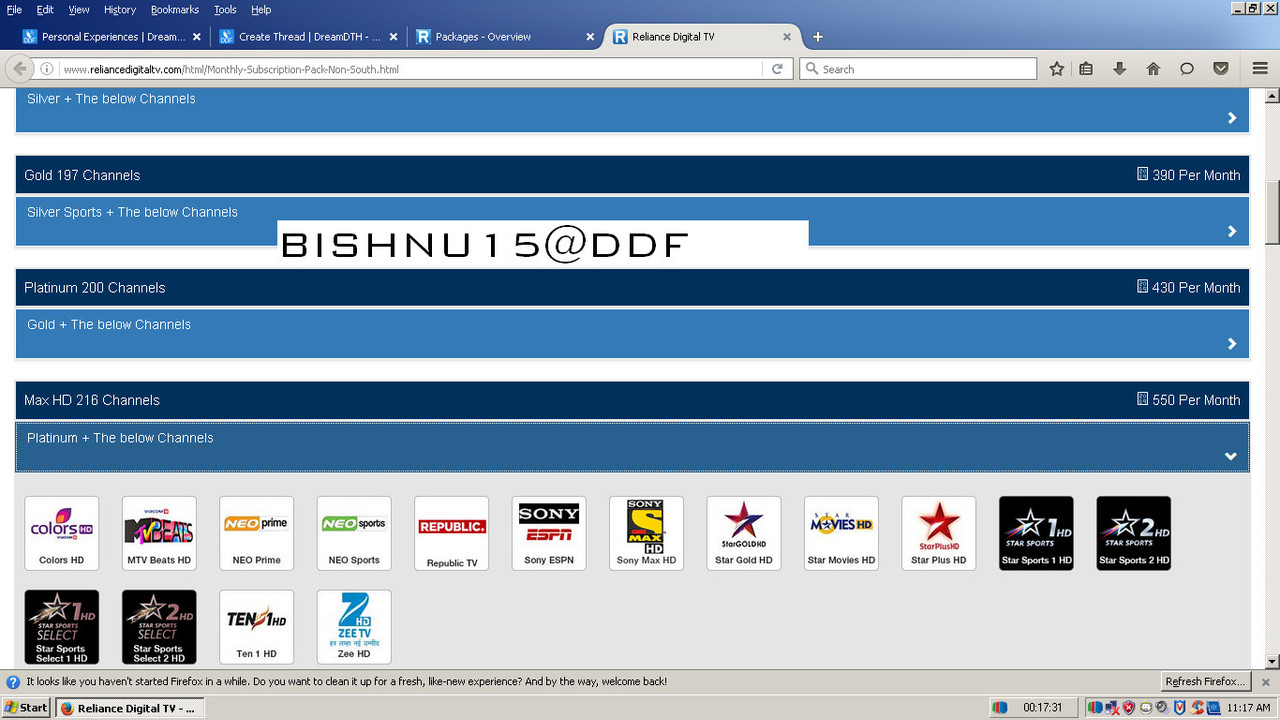Click the Gold 197 Channels pack header
Screen dimensions: 1280x720
pos(632,175)
